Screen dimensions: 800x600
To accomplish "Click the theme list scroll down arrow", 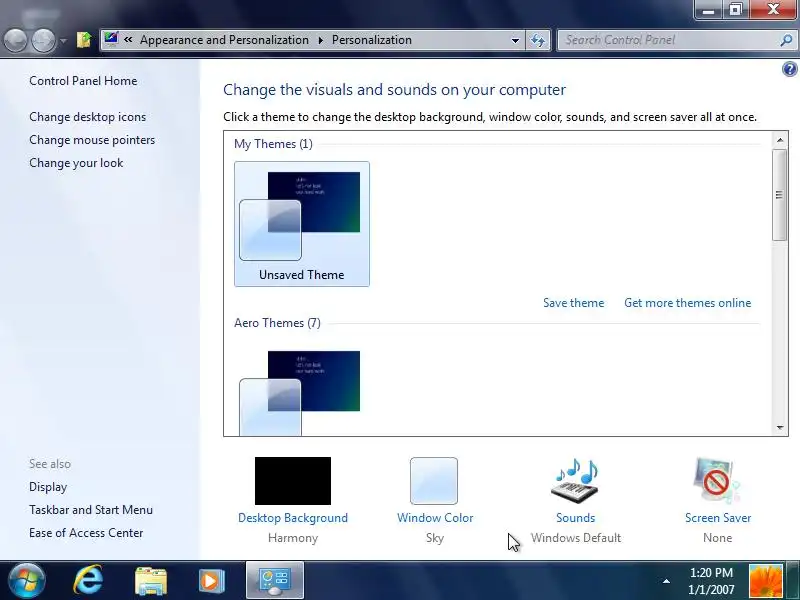I will tap(780, 428).
